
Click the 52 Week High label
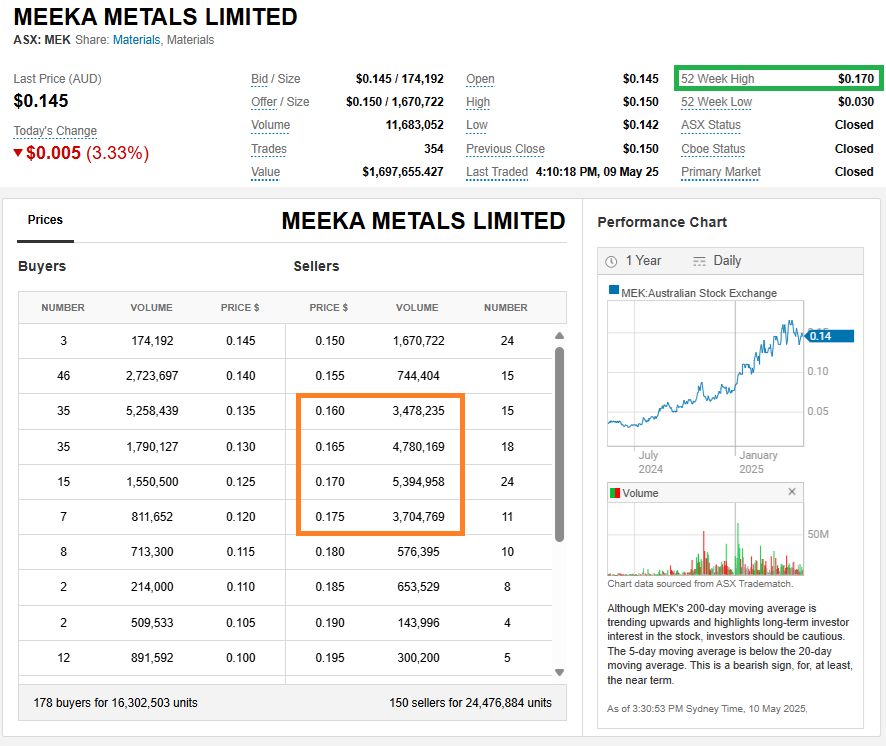717,79
